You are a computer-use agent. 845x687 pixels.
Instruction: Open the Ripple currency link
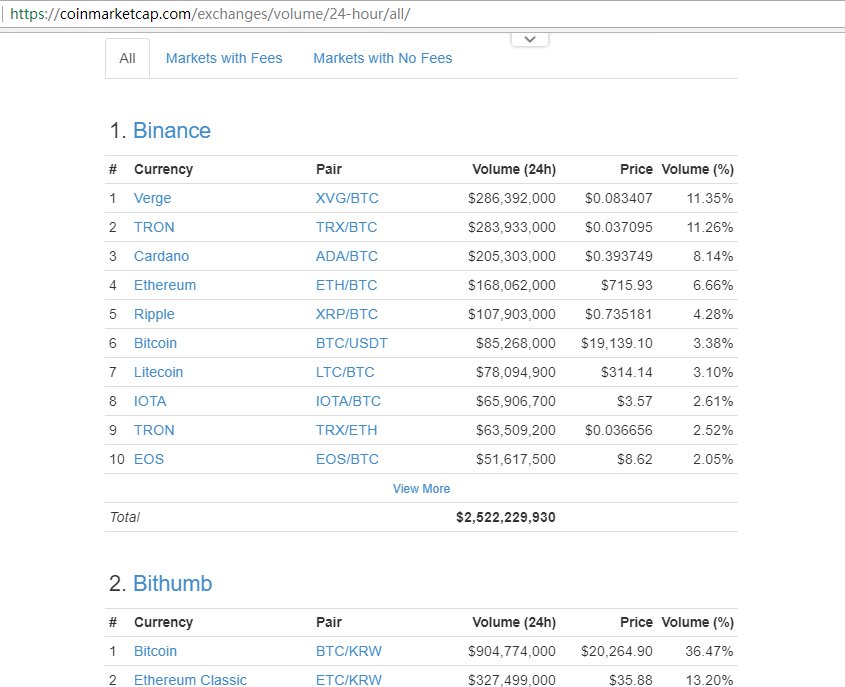click(154, 315)
